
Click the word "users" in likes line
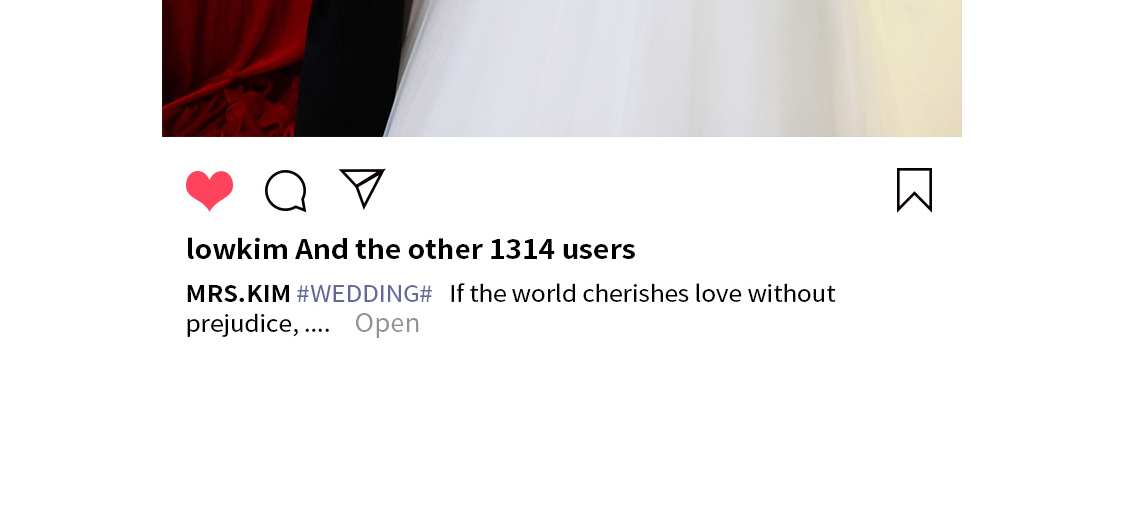pos(598,250)
